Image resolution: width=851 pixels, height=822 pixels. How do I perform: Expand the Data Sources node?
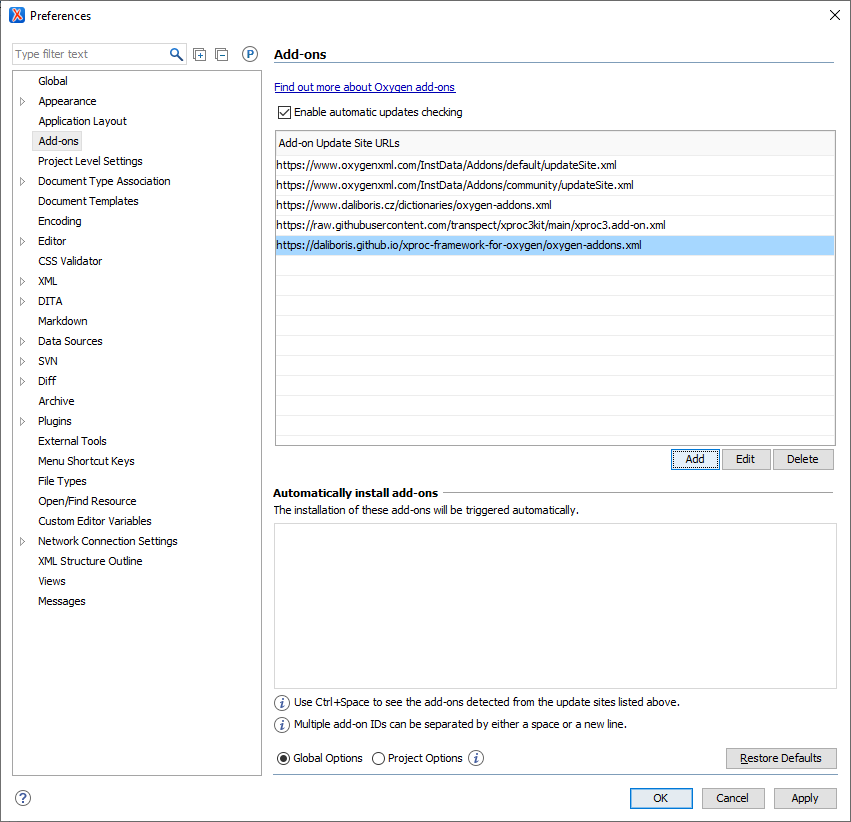(22, 341)
